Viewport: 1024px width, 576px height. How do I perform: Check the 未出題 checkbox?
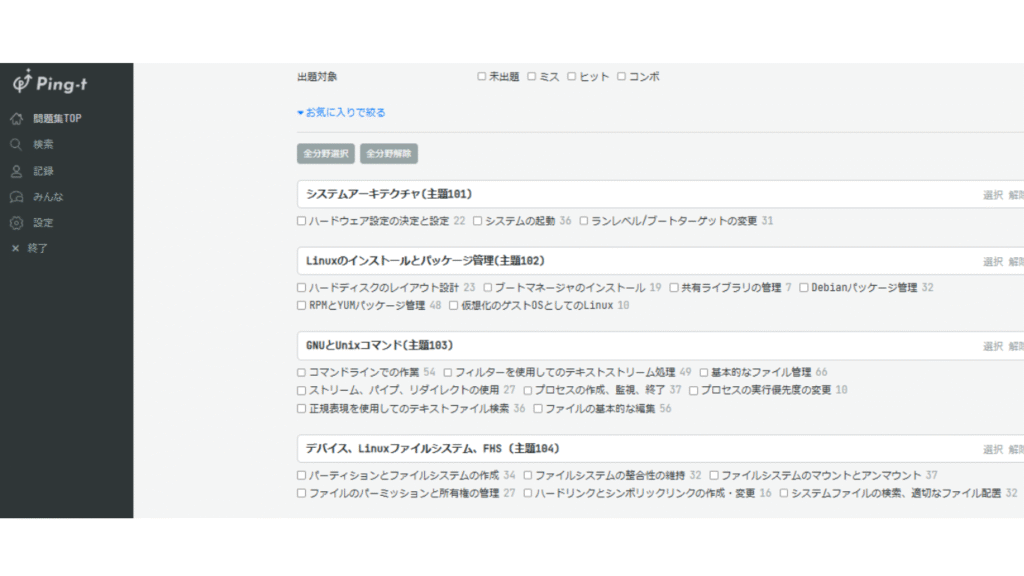tap(482, 76)
